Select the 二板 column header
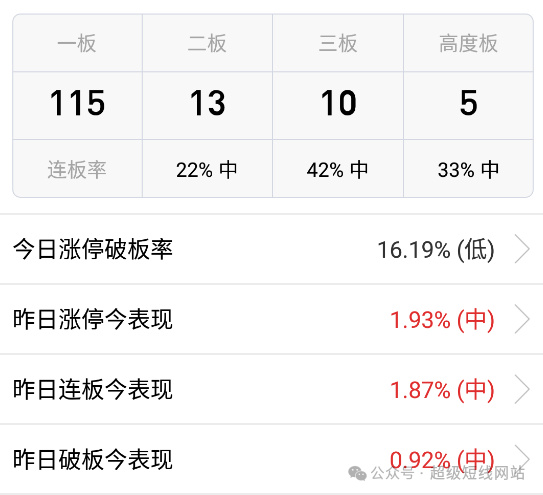Viewport: 543px width, 495px height. (207, 43)
